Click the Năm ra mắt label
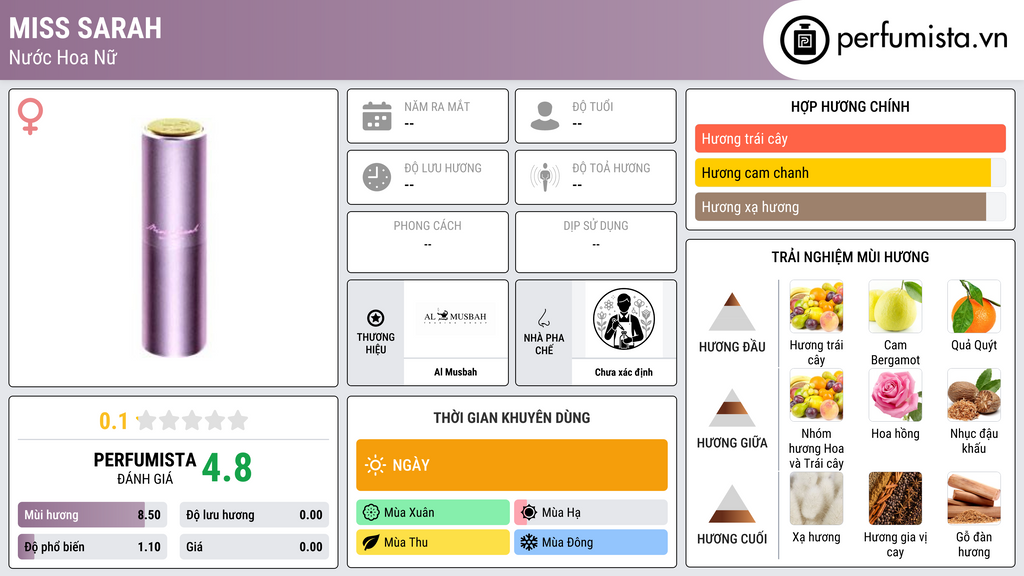Screen dimensions: 1024x576 (437, 106)
